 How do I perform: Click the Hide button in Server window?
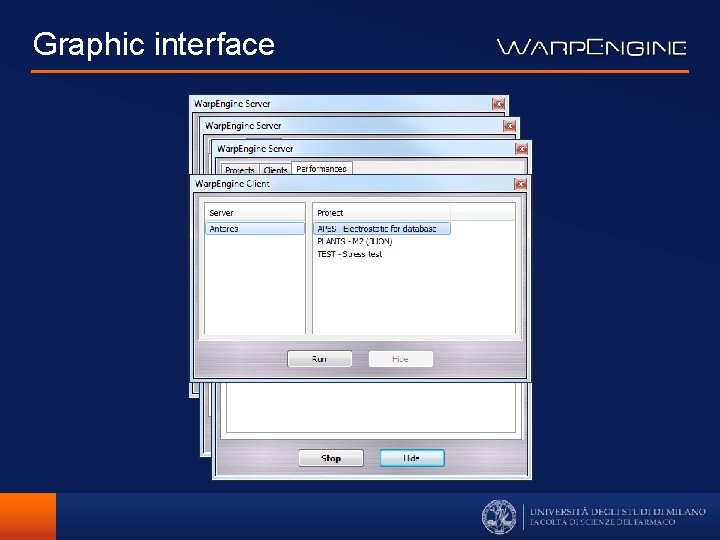412,458
